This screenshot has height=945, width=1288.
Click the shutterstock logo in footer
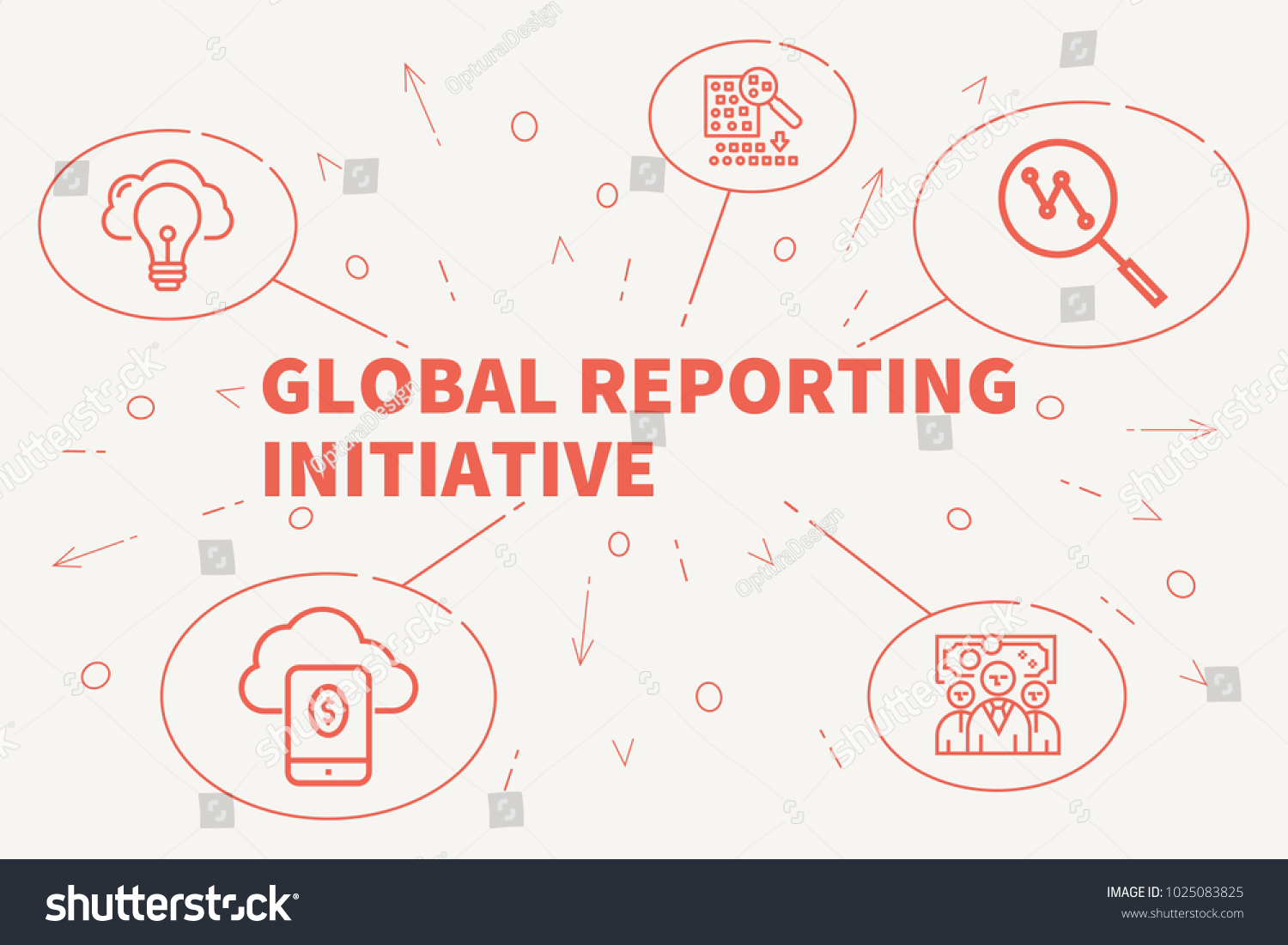pos(171,904)
